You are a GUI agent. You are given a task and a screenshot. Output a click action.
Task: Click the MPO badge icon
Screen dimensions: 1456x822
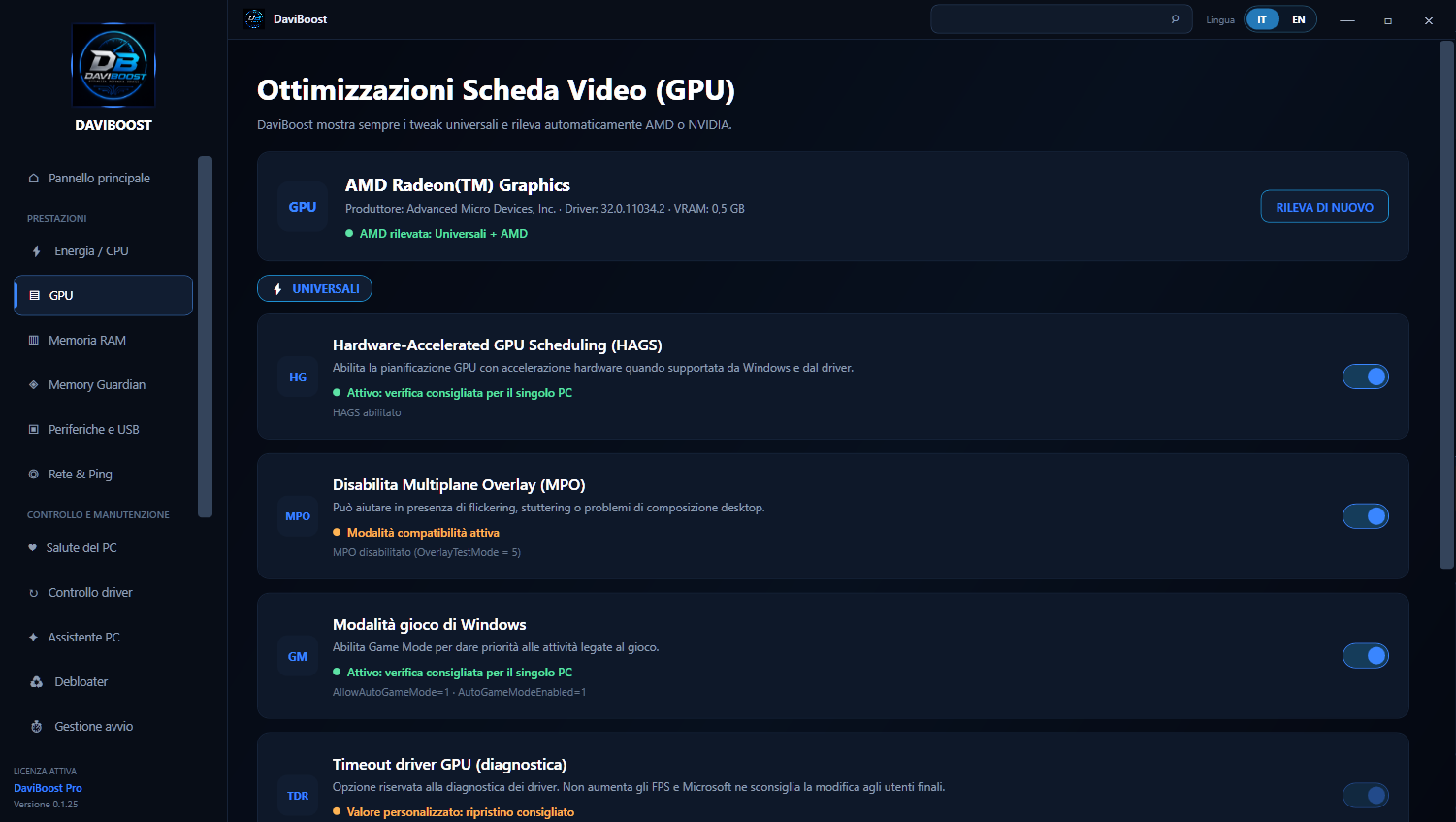(x=298, y=517)
